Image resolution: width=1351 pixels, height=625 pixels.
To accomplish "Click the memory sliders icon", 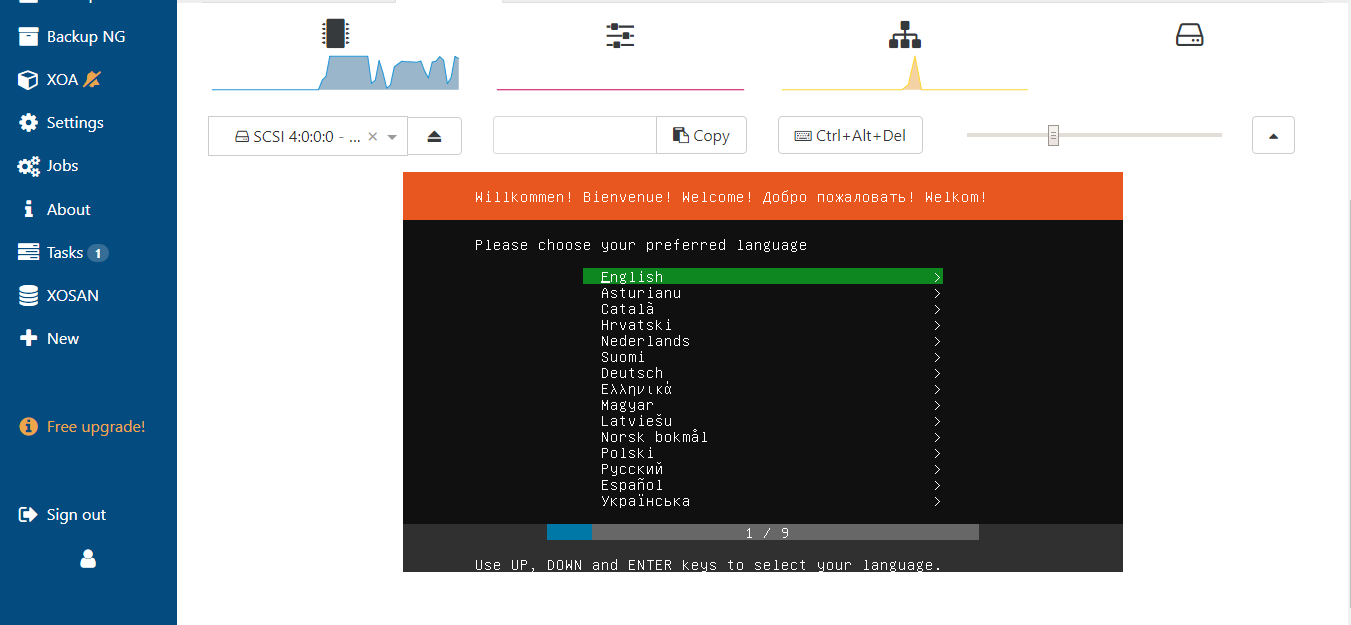I will (x=620, y=35).
